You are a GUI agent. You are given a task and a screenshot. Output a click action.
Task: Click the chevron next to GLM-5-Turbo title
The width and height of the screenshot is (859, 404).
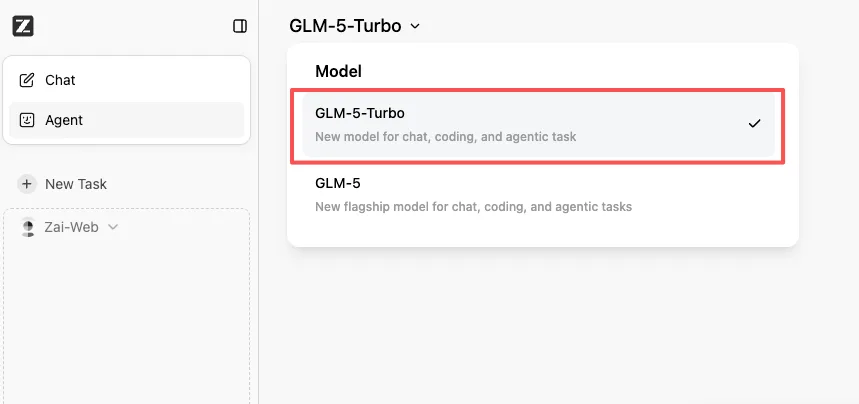click(x=415, y=26)
